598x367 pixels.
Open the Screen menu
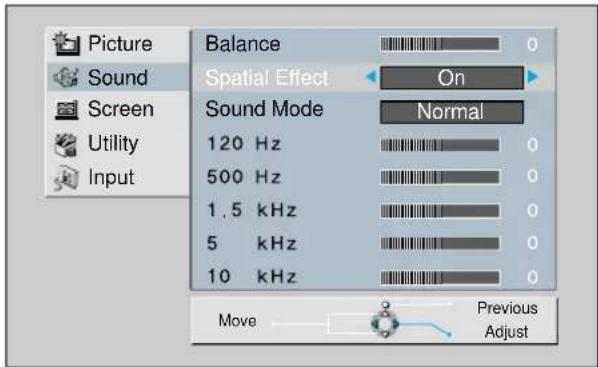(x=121, y=109)
